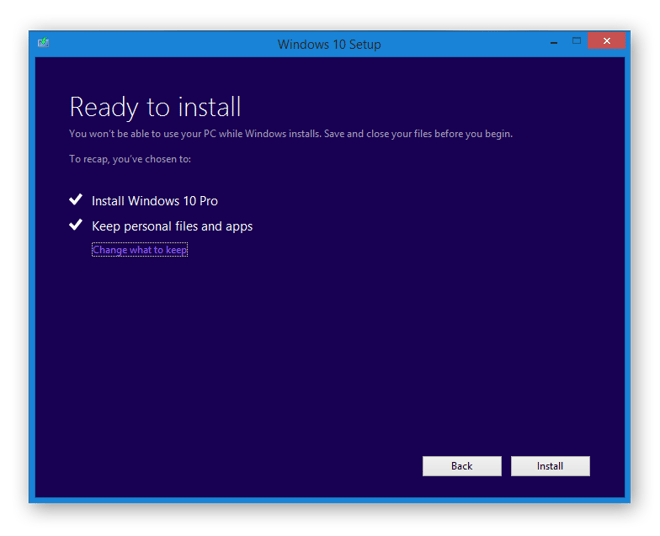The width and height of the screenshot is (660, 536).
Task: Click the disabled maximize button
Action: [576, 41]
